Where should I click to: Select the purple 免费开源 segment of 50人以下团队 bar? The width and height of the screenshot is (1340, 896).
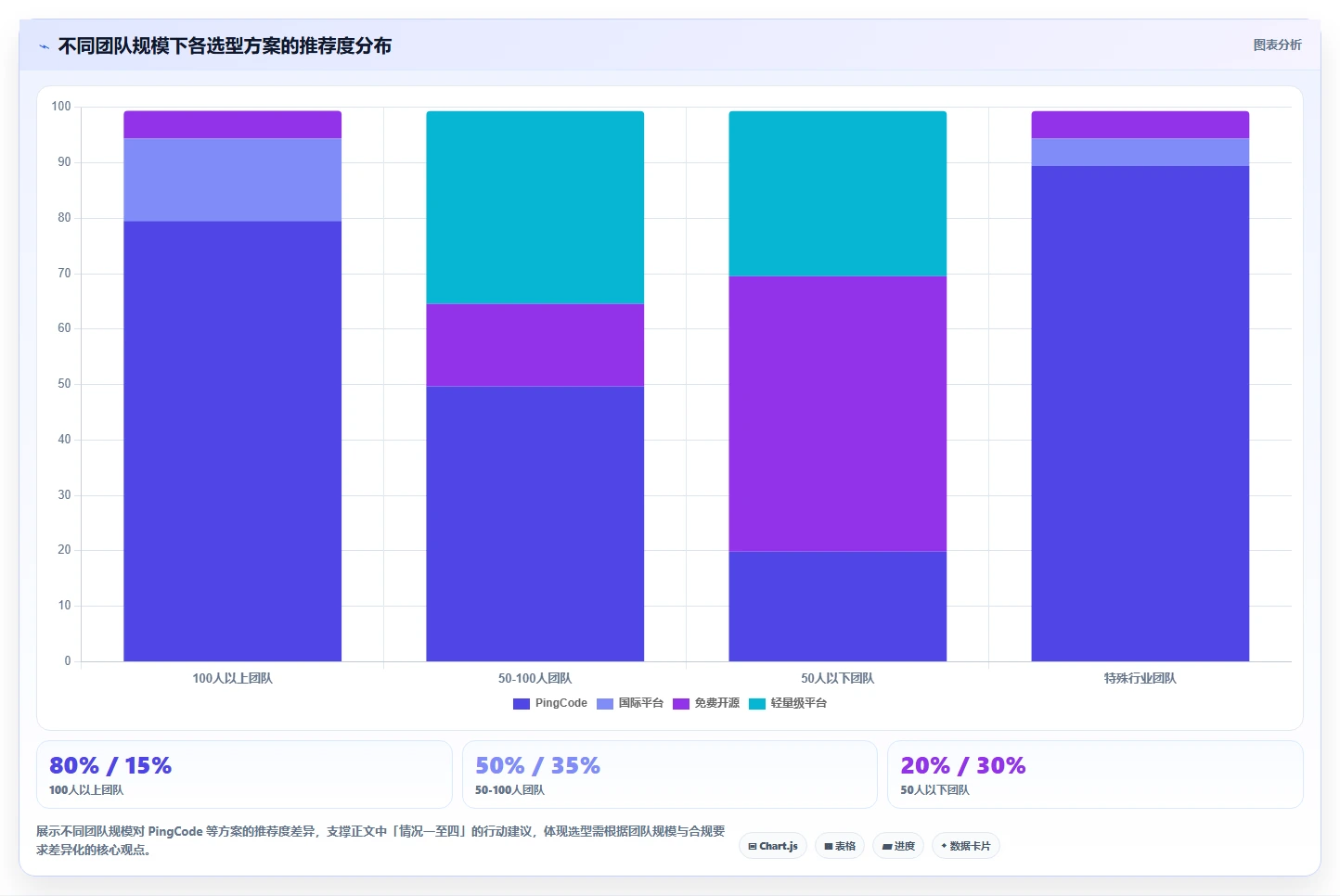point(837,414)
